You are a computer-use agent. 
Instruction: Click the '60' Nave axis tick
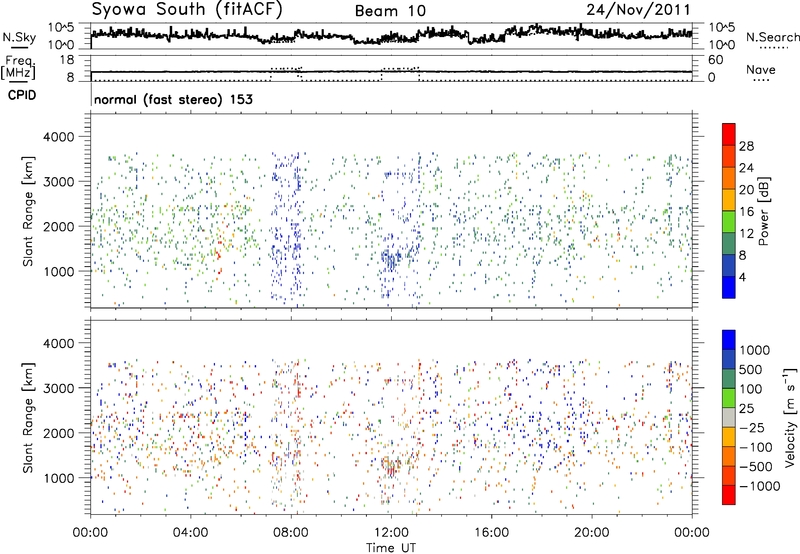(716, 60)
